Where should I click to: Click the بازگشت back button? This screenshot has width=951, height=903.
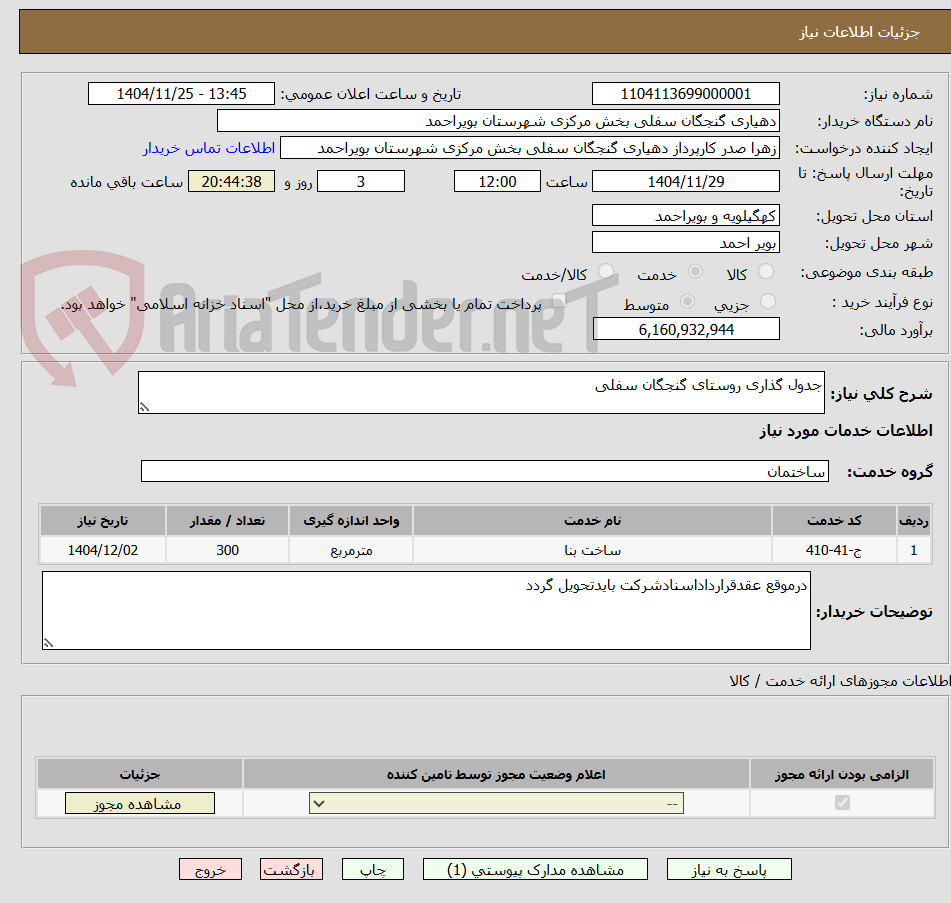pos(291,870)
